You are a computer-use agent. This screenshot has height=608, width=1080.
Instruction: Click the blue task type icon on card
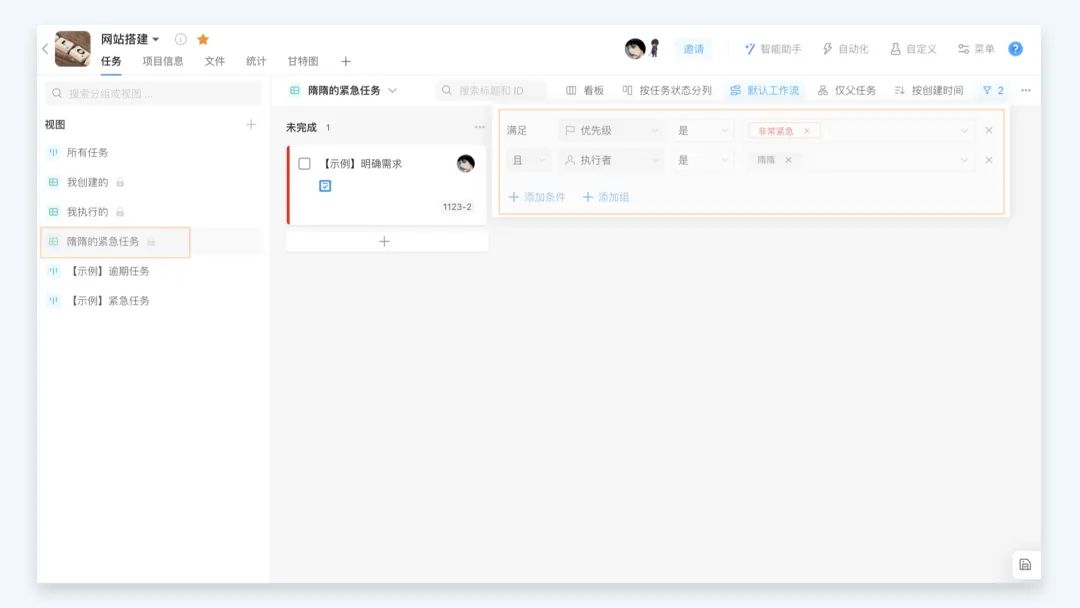(x=325, y=186)
